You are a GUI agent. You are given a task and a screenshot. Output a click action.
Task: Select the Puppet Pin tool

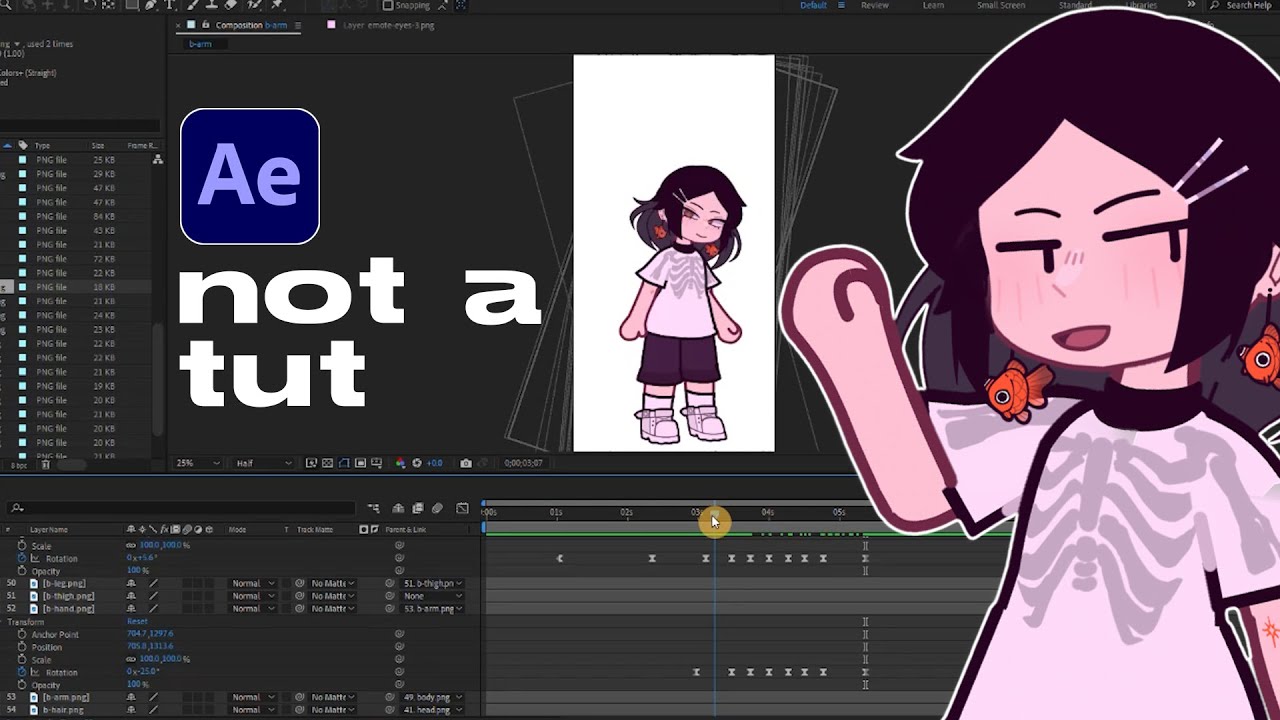pyautogui.click(x=277, y=5)
